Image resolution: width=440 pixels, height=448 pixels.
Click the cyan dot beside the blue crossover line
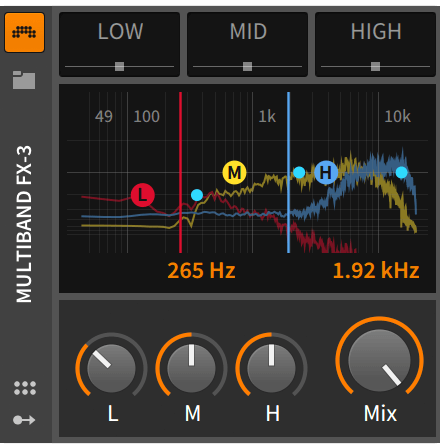(x=299, y=172)
